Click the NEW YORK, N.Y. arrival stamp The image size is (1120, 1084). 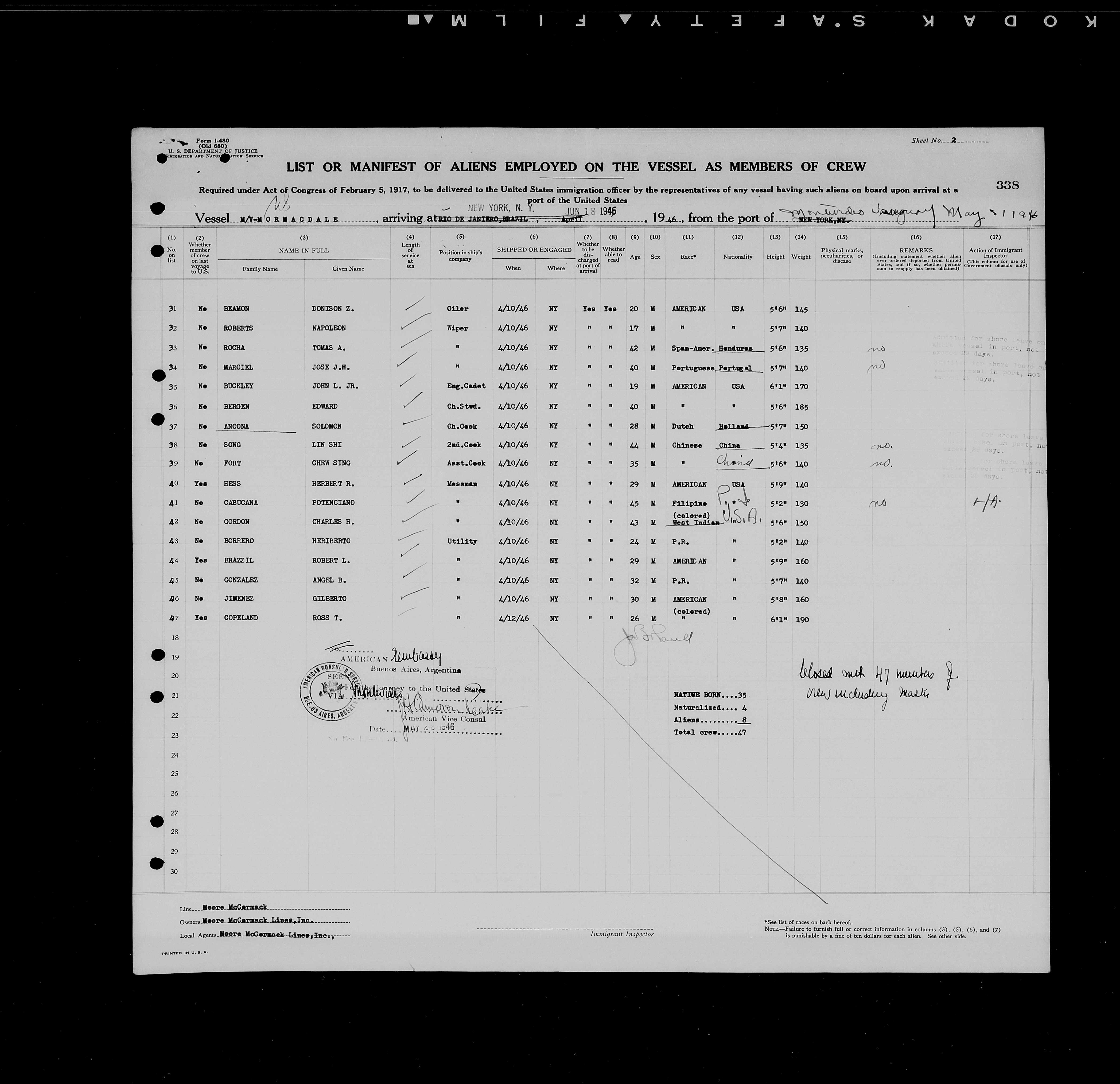click(x=501, y=209)
